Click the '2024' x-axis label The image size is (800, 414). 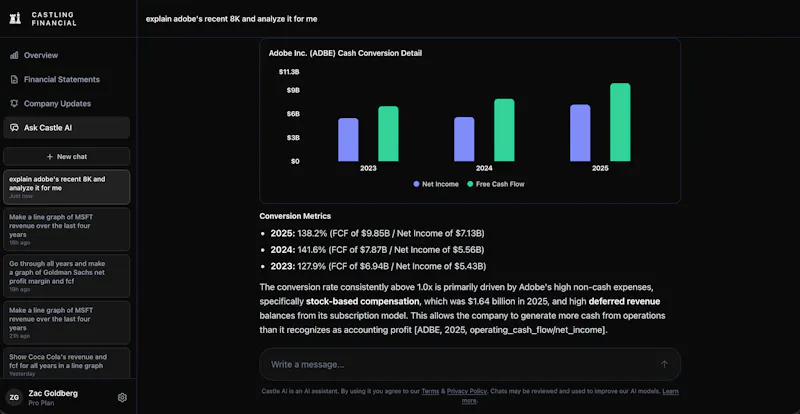pyautogui.click(x=484, y=168)
